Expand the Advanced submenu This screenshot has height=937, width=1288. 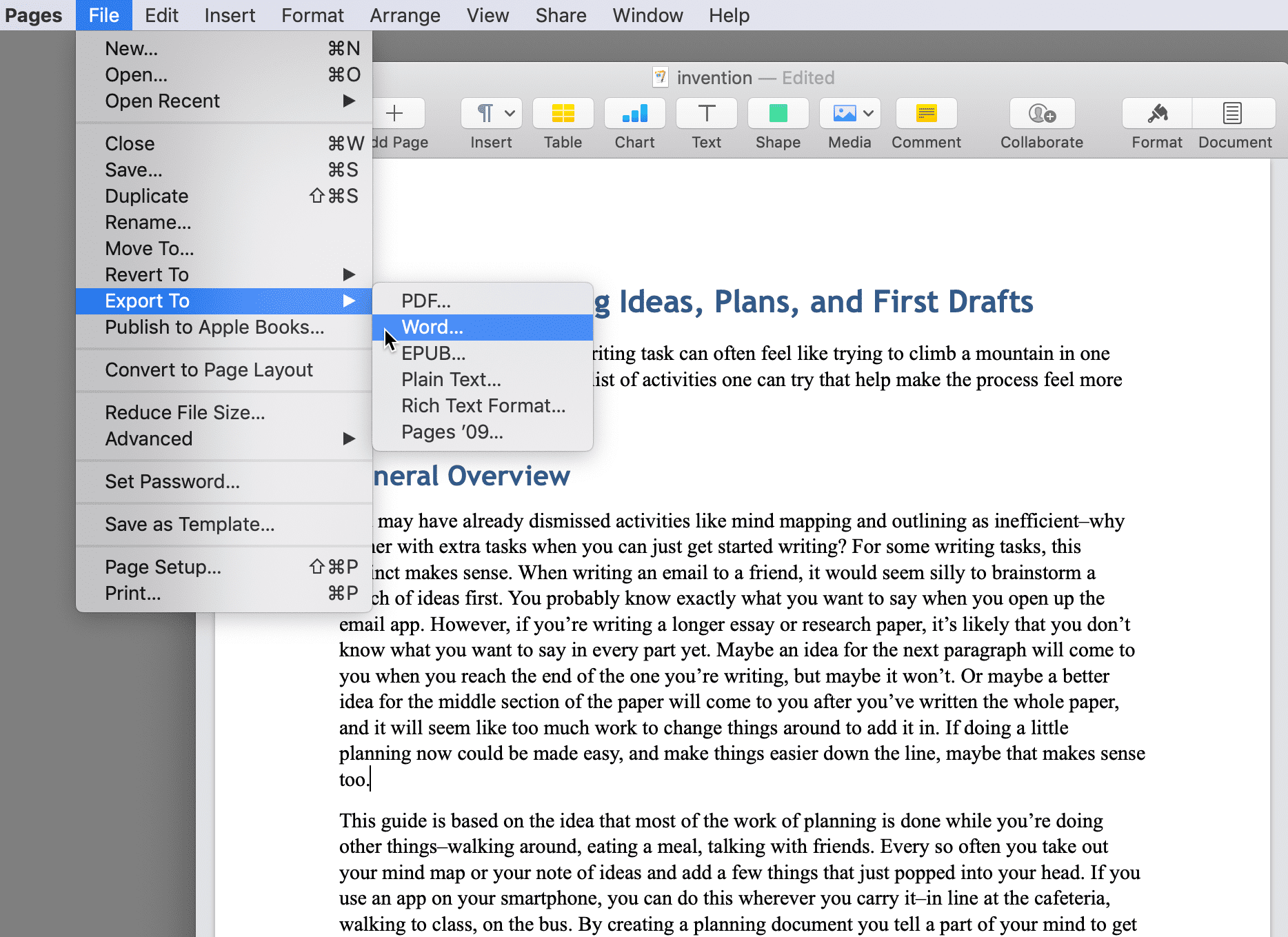(x=349, y=439)
